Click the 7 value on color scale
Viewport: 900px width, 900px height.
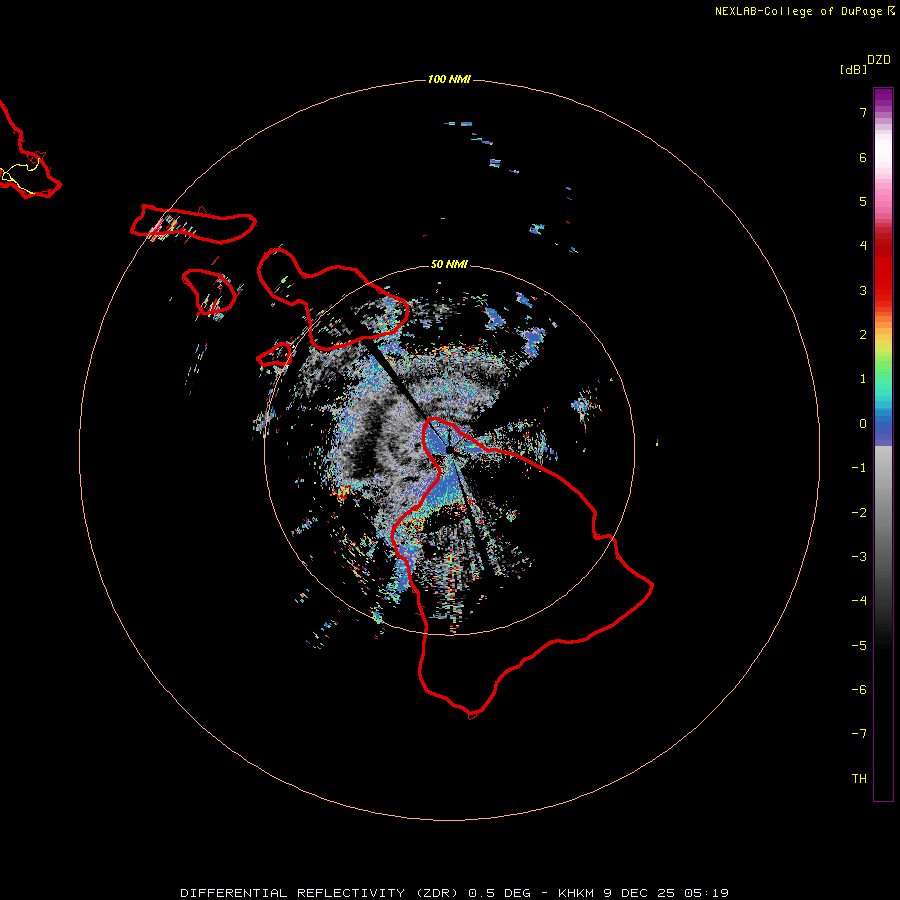(x=863, y=112)
